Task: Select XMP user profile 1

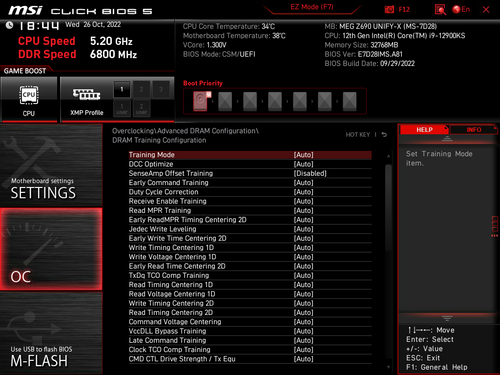Action: point(122,109)
